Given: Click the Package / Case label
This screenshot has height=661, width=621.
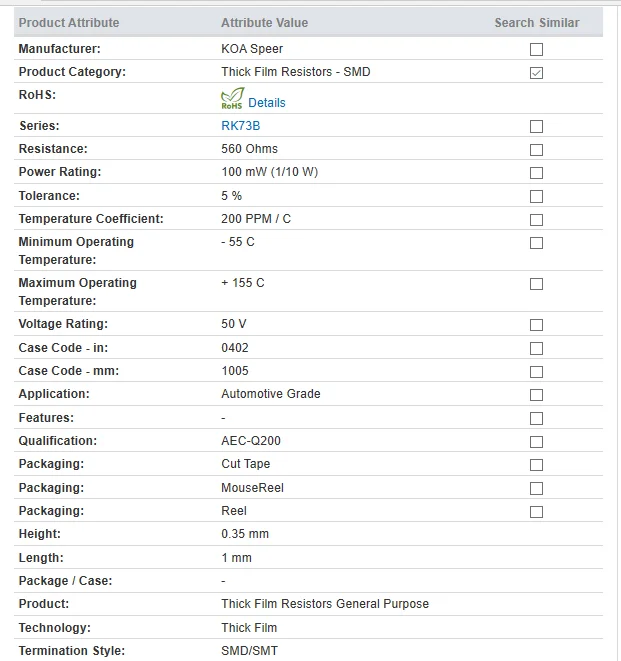Looking at the screenshot, I should (x=65, y=580).
